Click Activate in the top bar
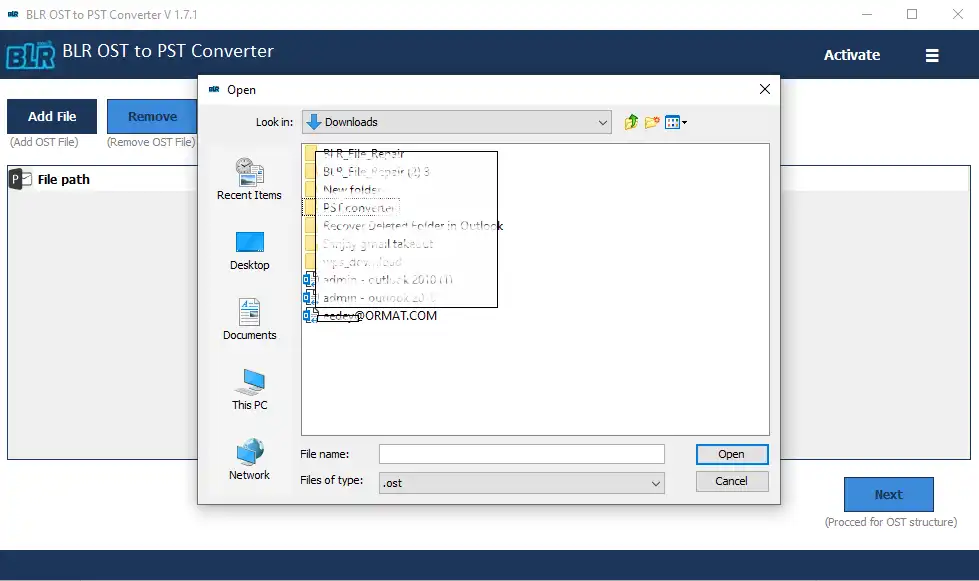This screenshot has width=979, height=581. pos(851,55)
